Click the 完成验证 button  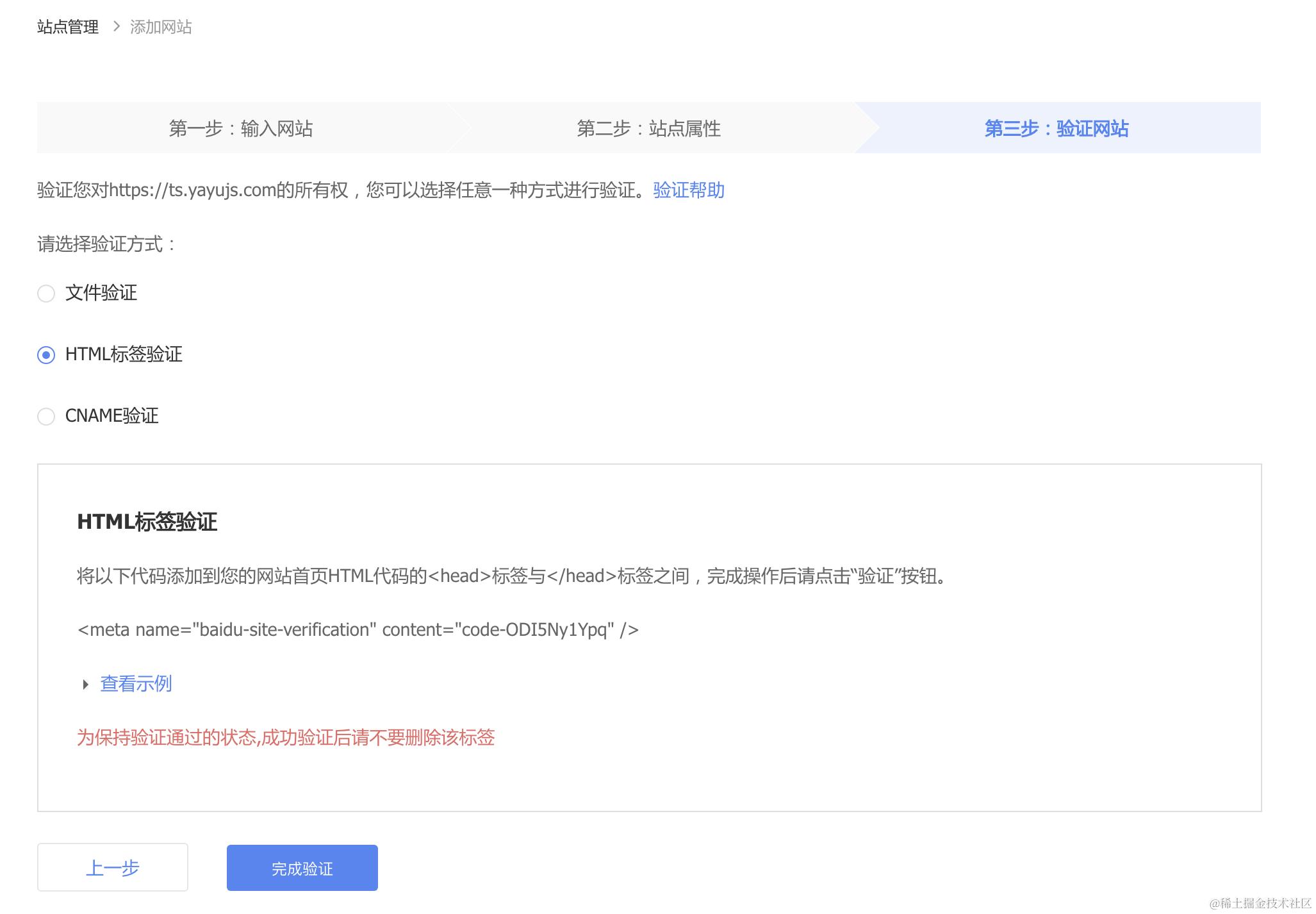click(302, 868)
